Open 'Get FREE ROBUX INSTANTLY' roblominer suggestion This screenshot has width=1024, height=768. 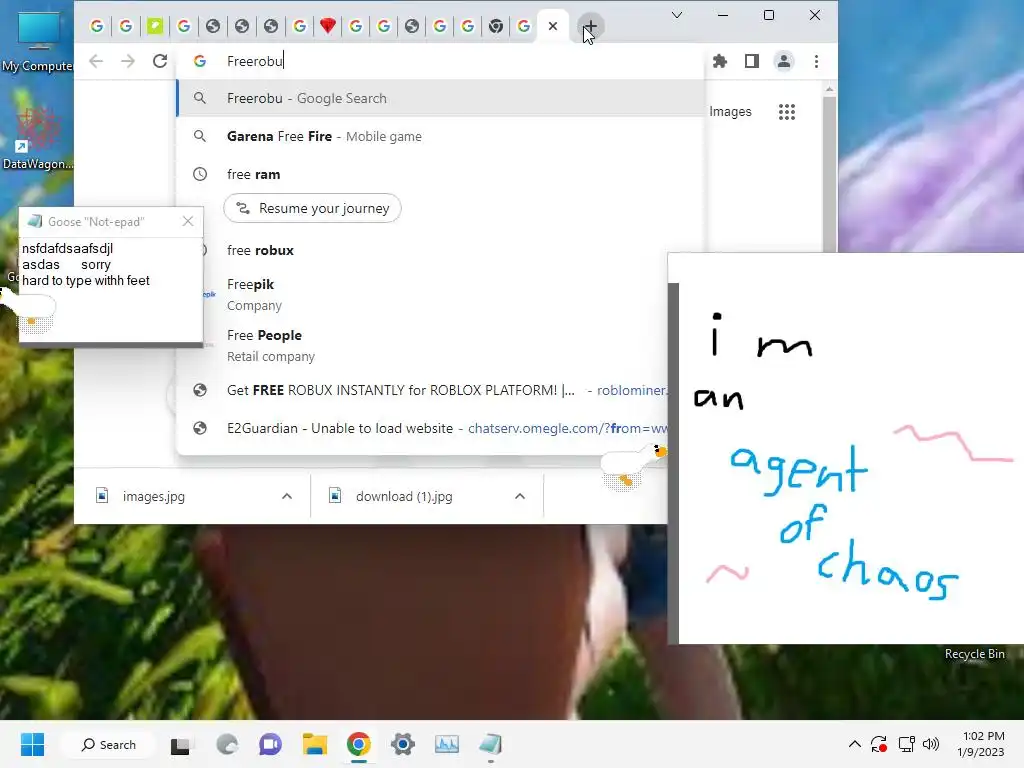[x=424, y=391]
